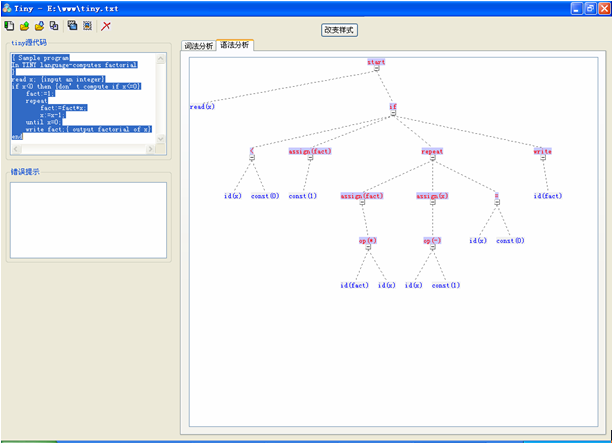The width and height of the screenshot is (612, 443).
Task: Collapse the repeat node subtree
Action: click(432, 159)
